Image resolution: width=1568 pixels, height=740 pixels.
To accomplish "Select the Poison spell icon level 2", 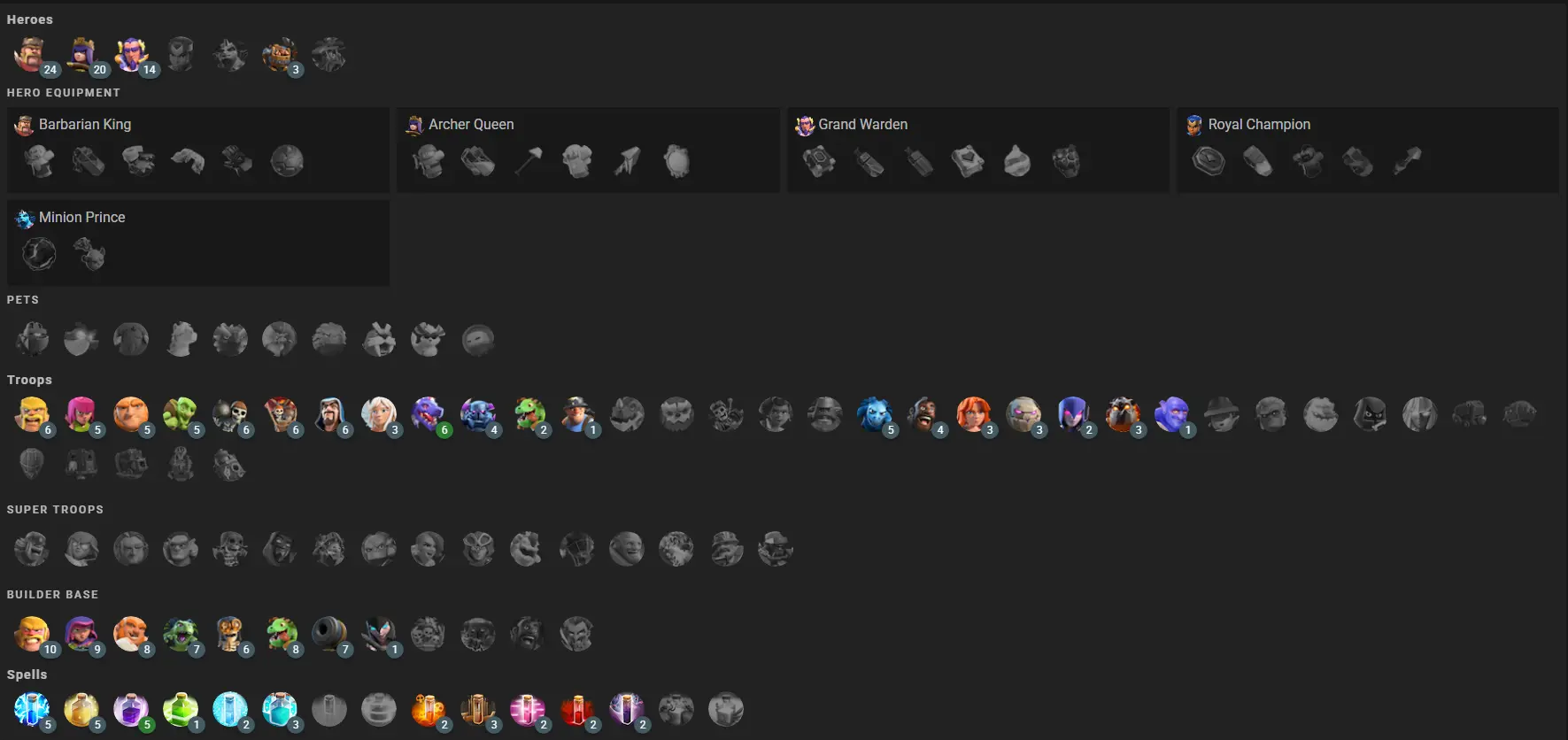I will pos(429,709).
